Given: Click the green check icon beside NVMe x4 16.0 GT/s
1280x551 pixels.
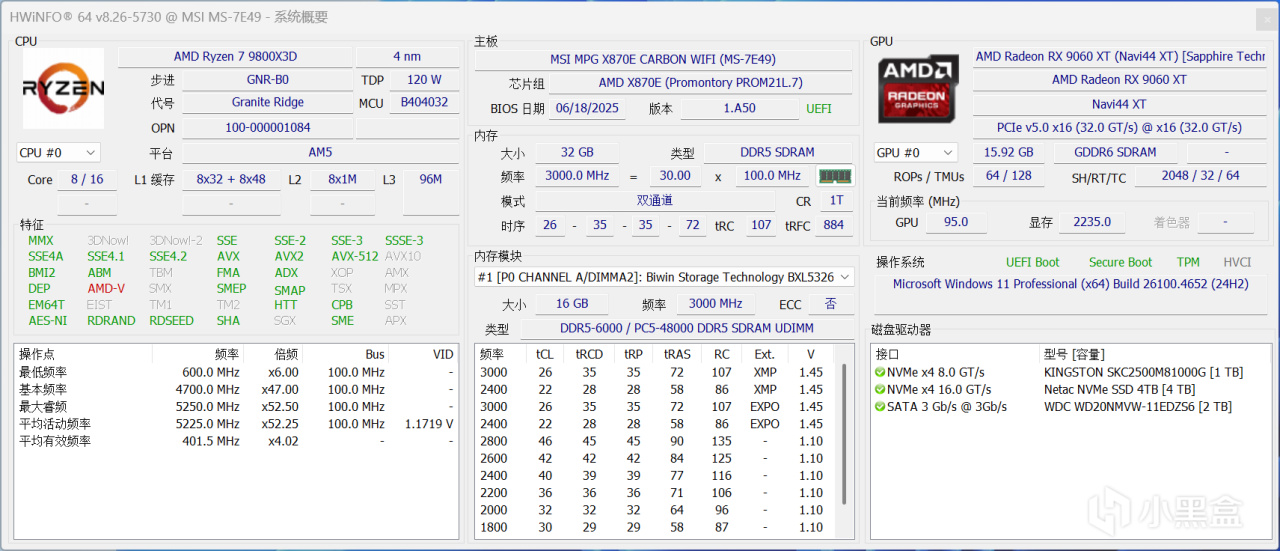Looking at the screenshot, I should [x=879, y=390].
